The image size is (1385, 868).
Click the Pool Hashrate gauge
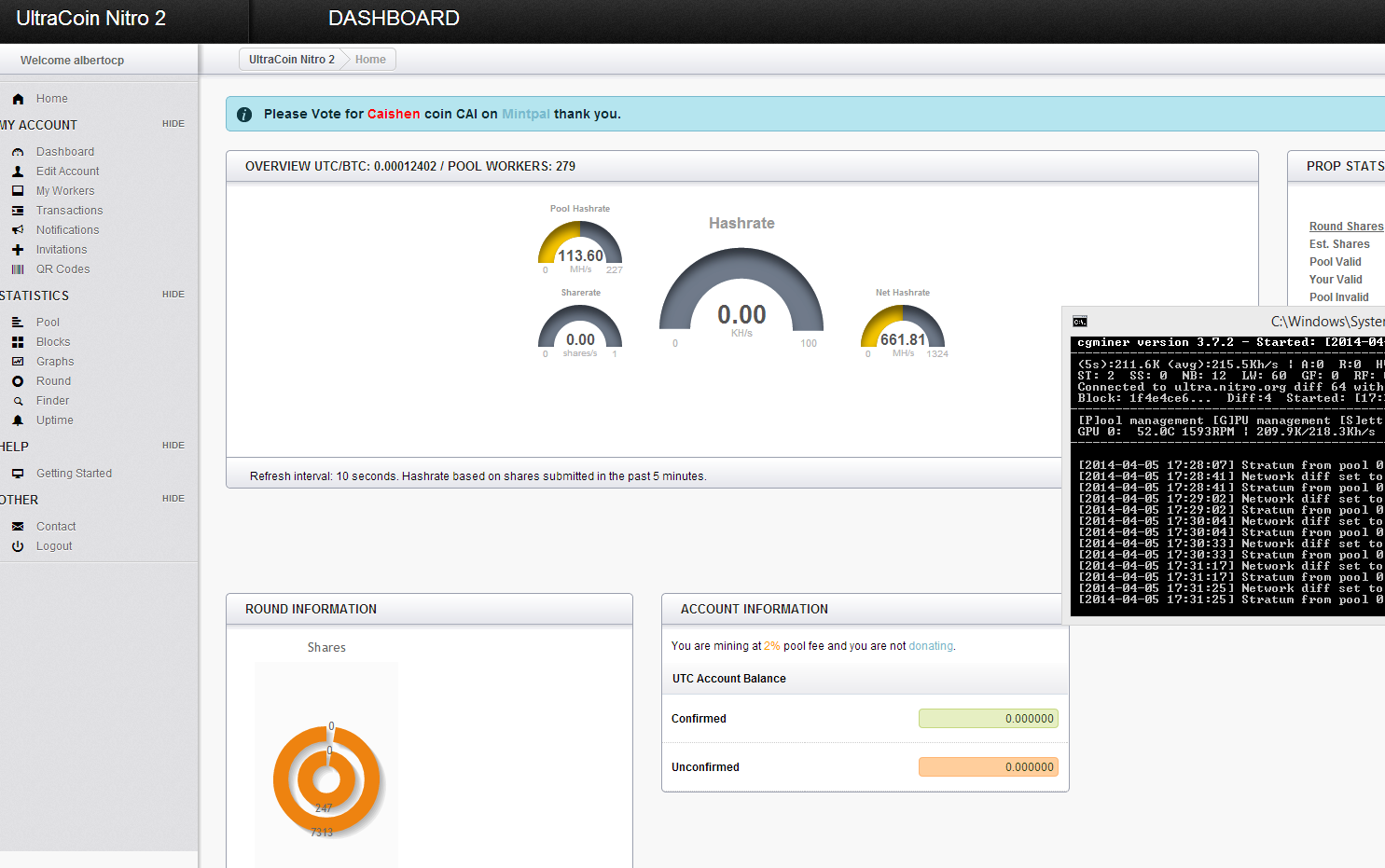click(580, 244)
